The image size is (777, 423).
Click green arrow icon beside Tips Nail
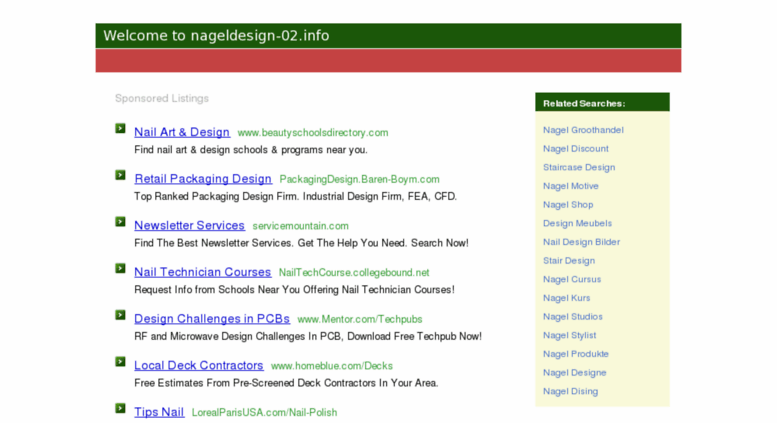click(120, 409)
